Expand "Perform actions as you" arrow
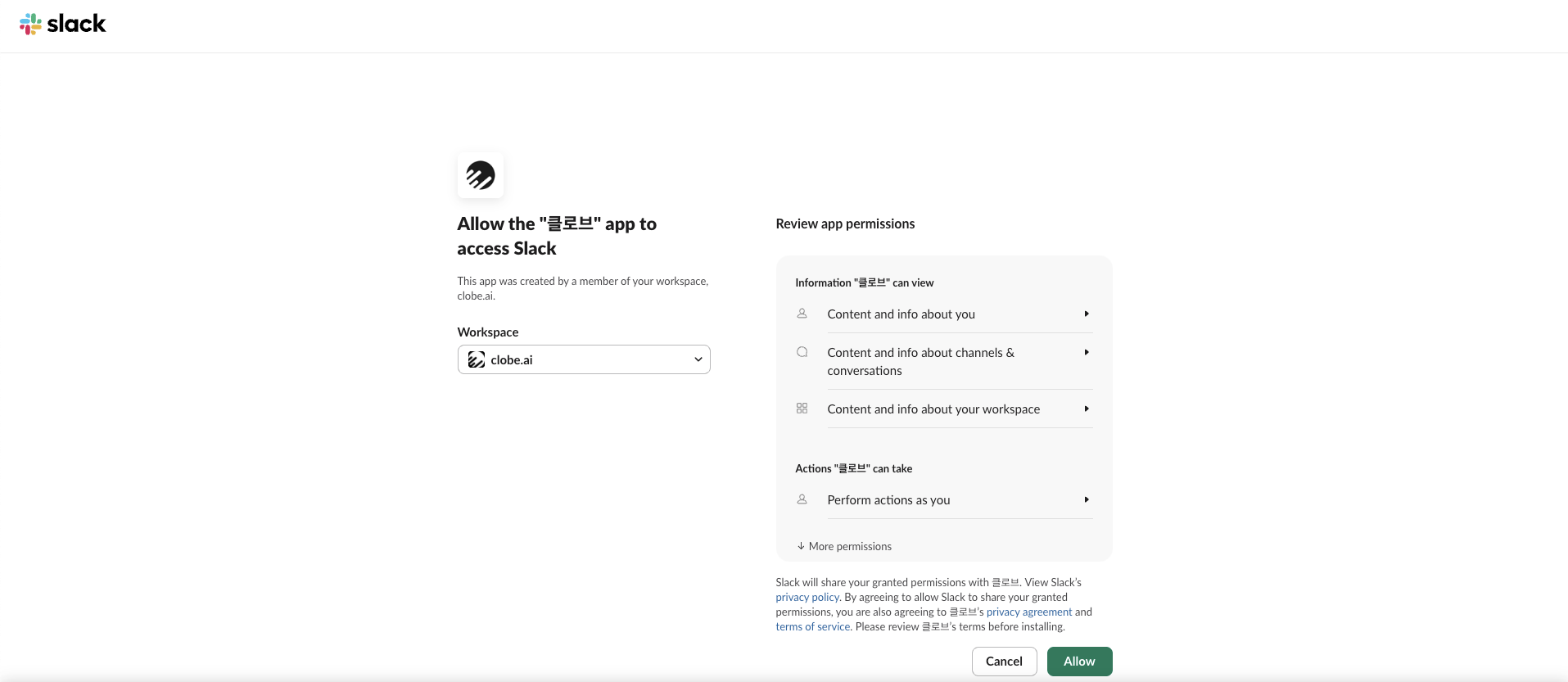1568x682 pixels. coord(1087,499)
